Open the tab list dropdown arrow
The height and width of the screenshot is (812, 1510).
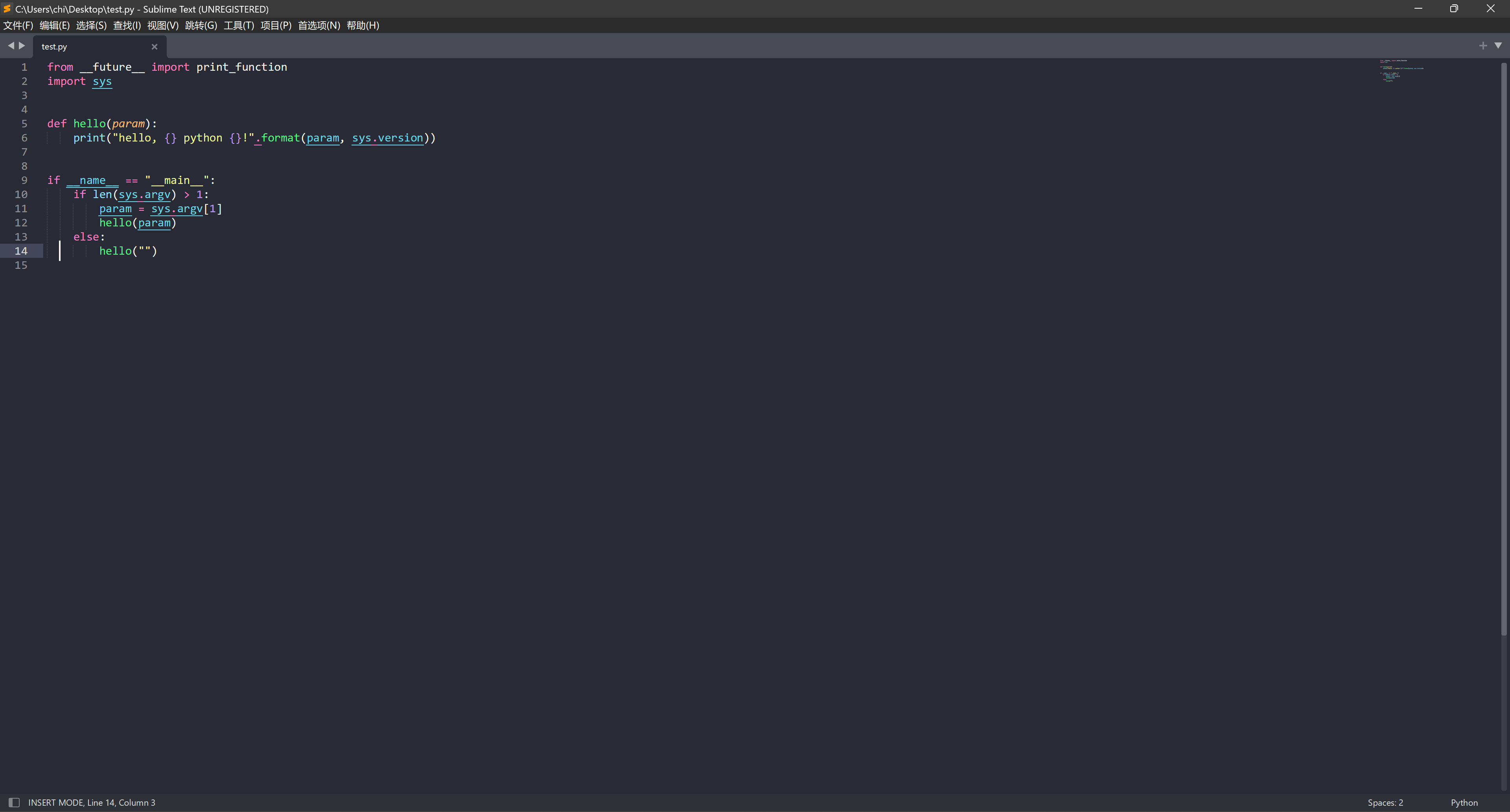[x=1498, y=46]
